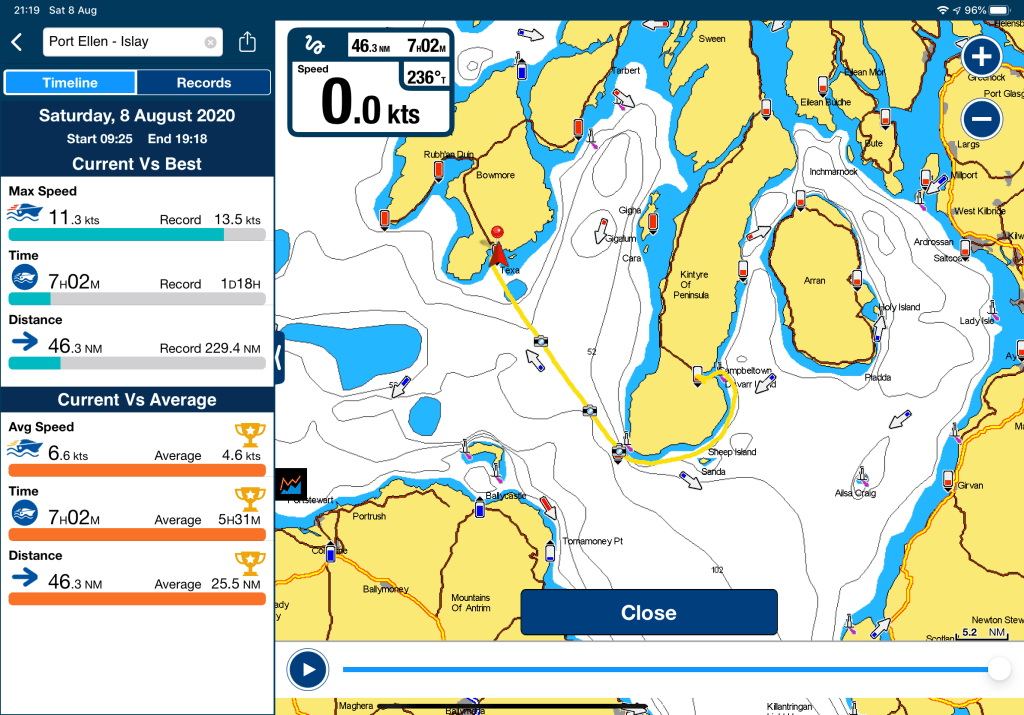The image size is (1024, 715).
Task: Open the share icon beside track name
Action: click(x=247, y=42)
